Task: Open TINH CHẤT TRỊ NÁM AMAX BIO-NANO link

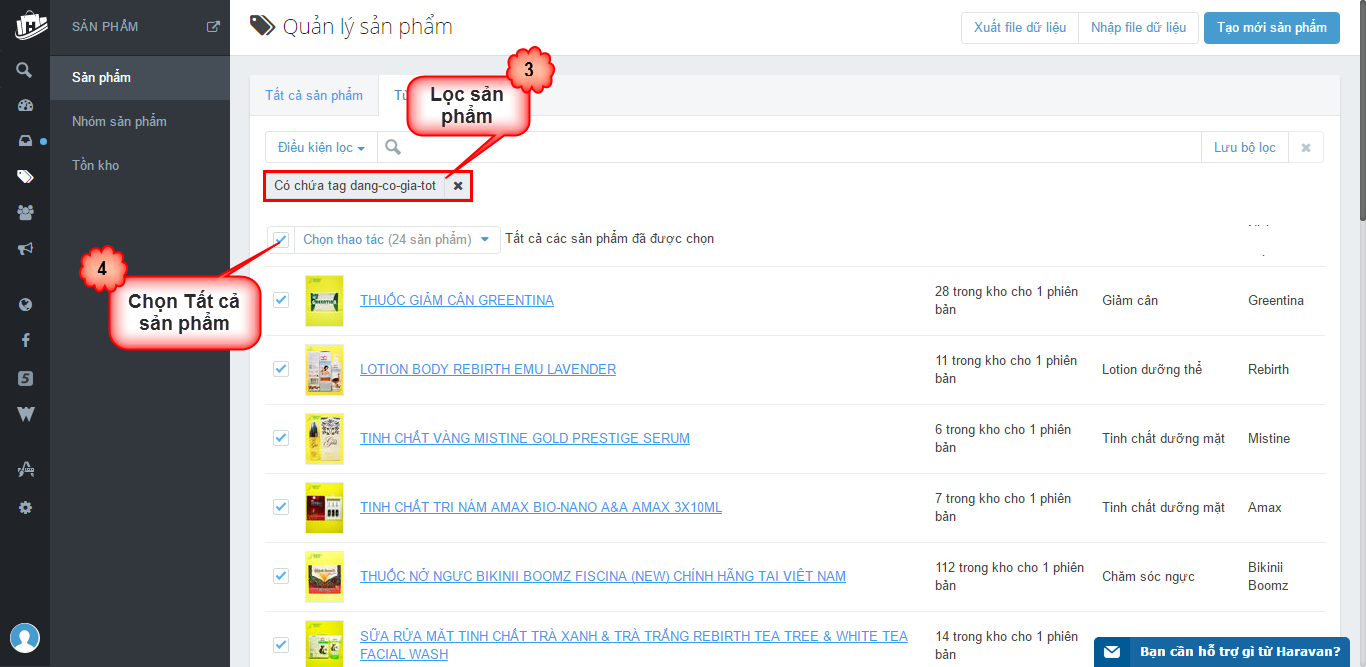Action: 541,507
